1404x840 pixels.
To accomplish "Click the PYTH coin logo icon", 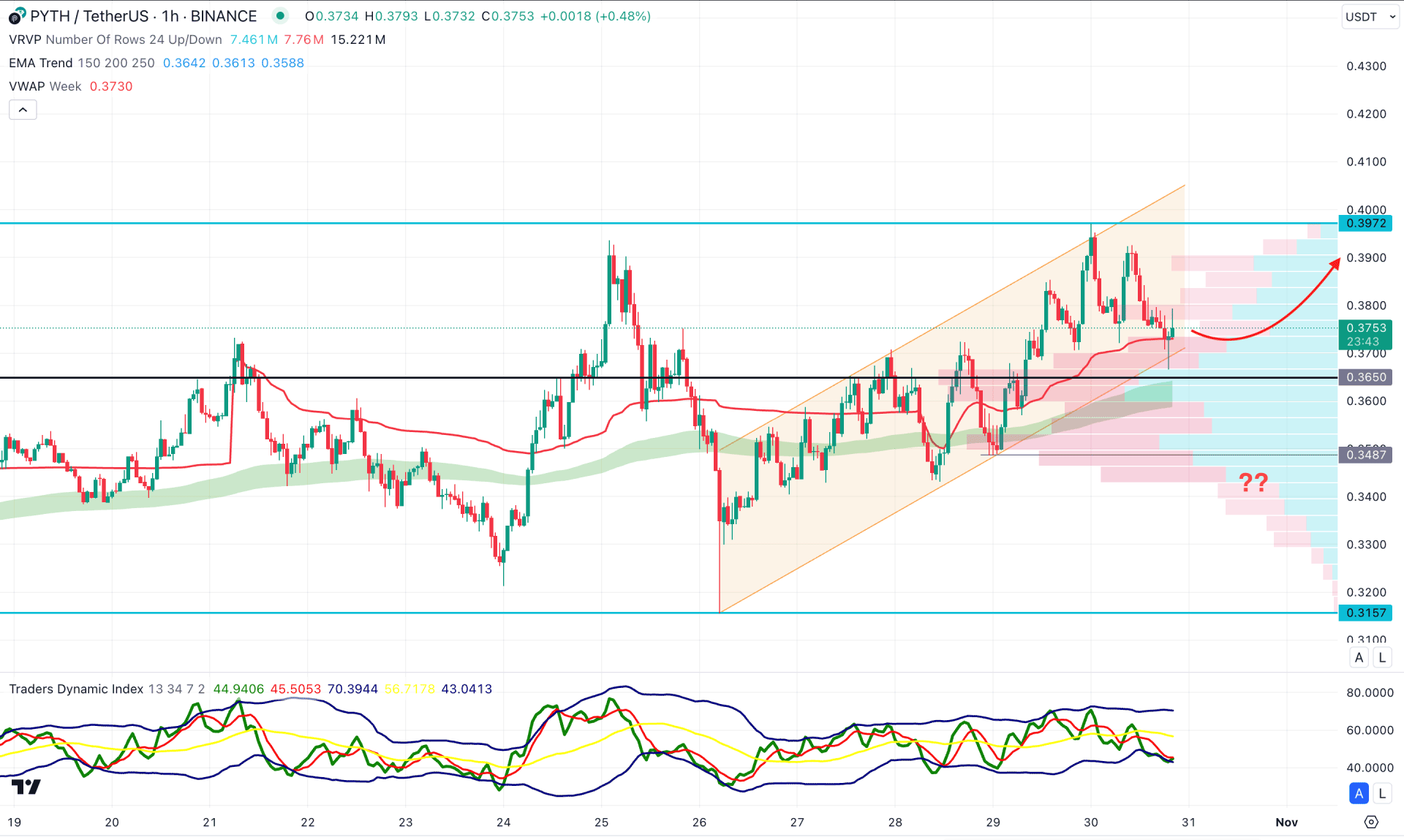I will click(x=16, y=15).
